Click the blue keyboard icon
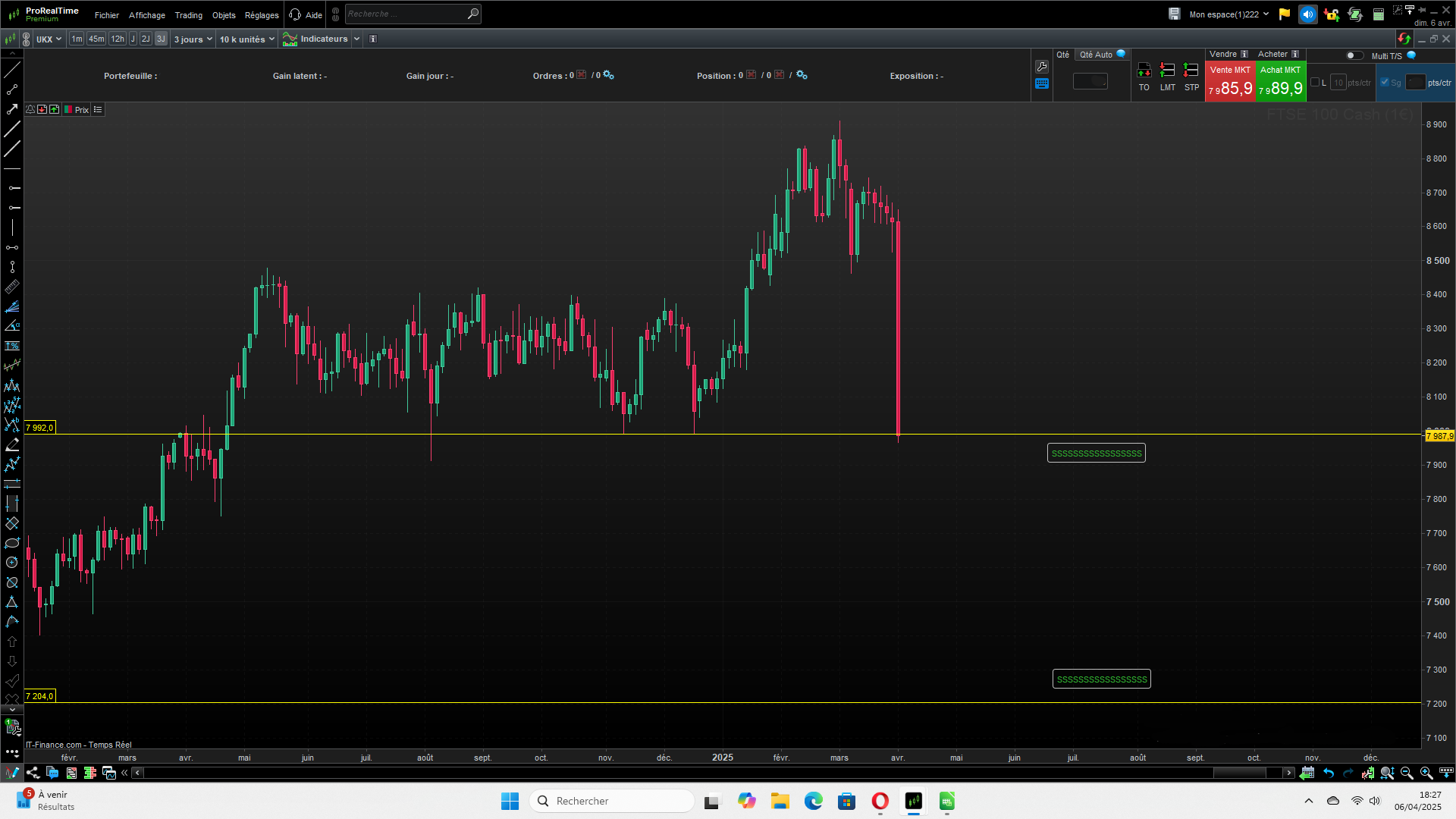The image size is (1456, 819). pos(1042,84)
